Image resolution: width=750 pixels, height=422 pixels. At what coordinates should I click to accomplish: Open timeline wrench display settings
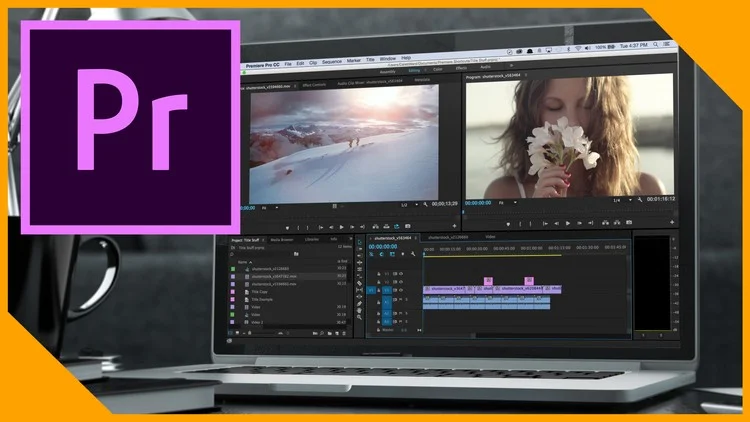pos(412,255)
